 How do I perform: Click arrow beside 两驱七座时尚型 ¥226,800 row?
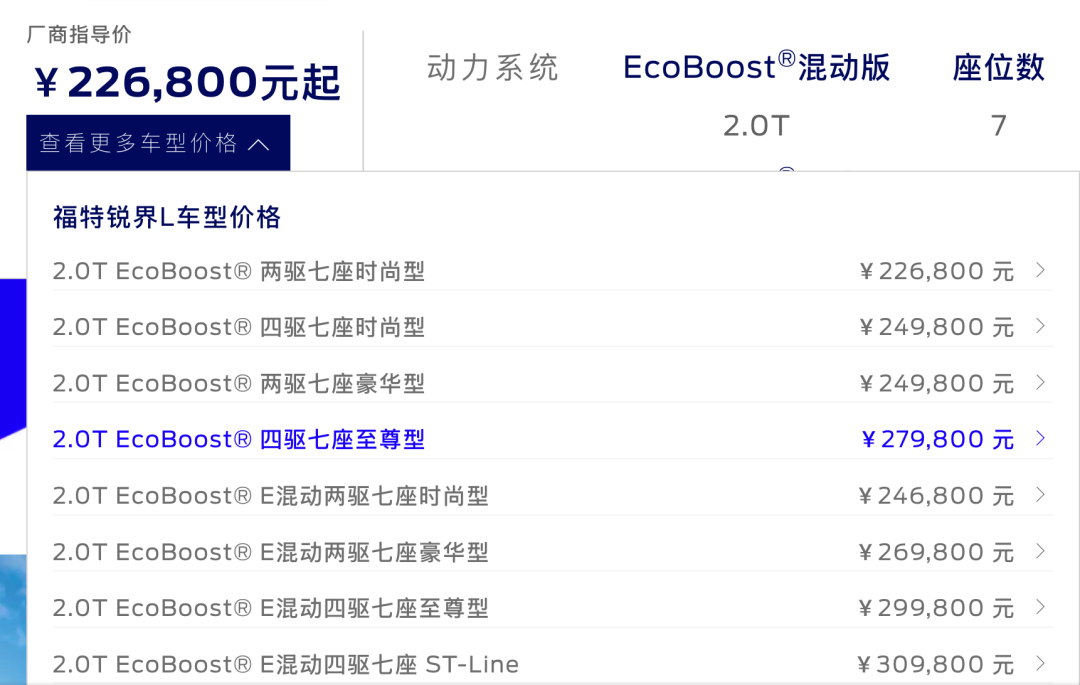point(1041,270)
